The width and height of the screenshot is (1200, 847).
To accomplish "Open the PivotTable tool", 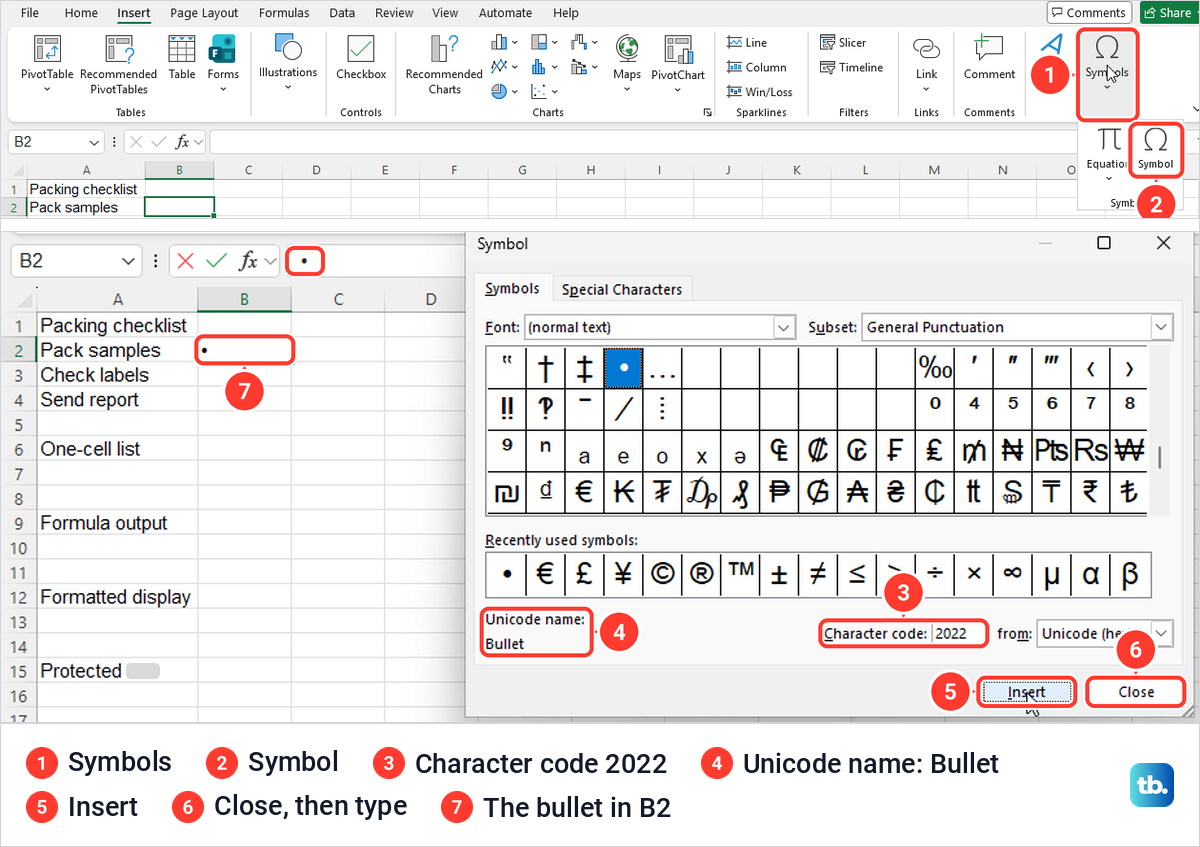I will pyautogui.click(x=47, y=64).
